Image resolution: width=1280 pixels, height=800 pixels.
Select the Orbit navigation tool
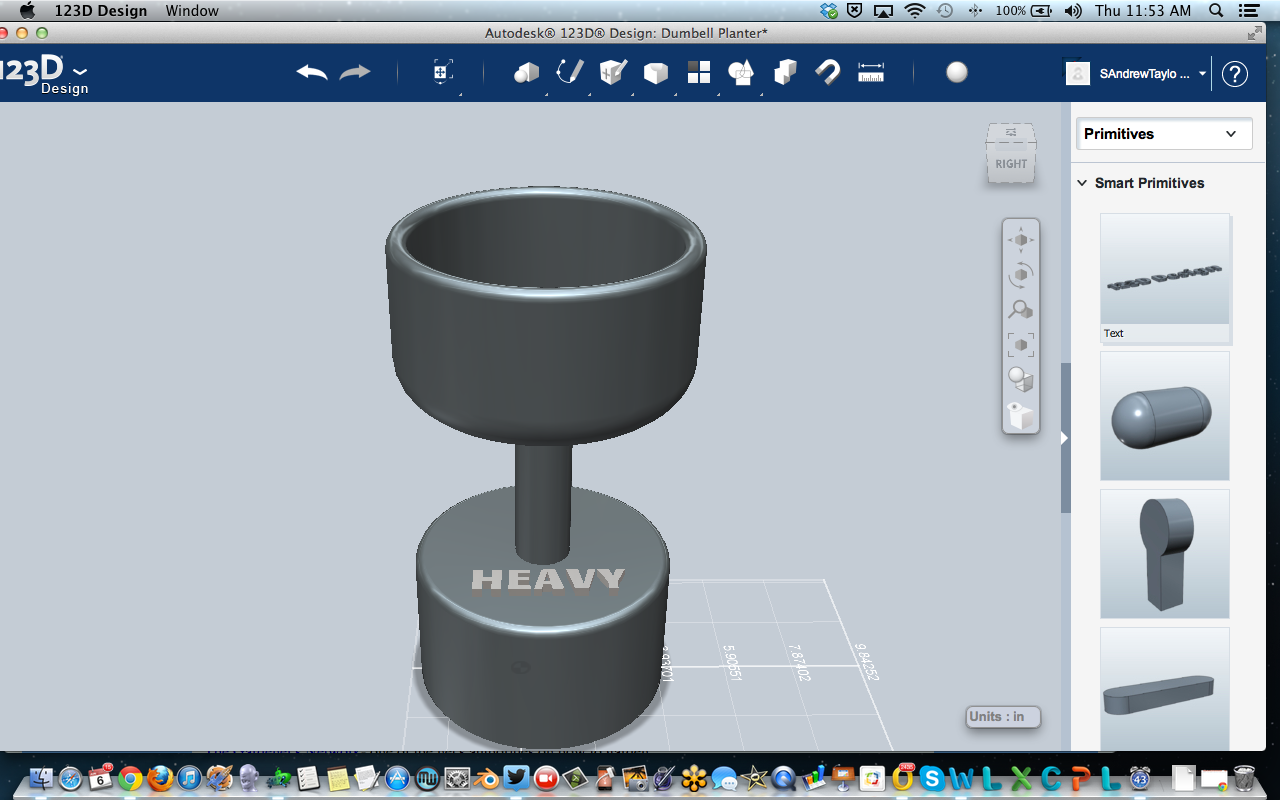point(1021,274)
